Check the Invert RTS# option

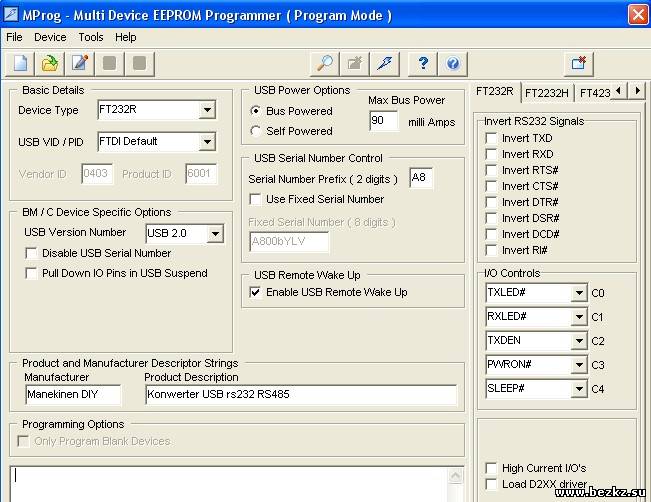(x=491, y=170)
